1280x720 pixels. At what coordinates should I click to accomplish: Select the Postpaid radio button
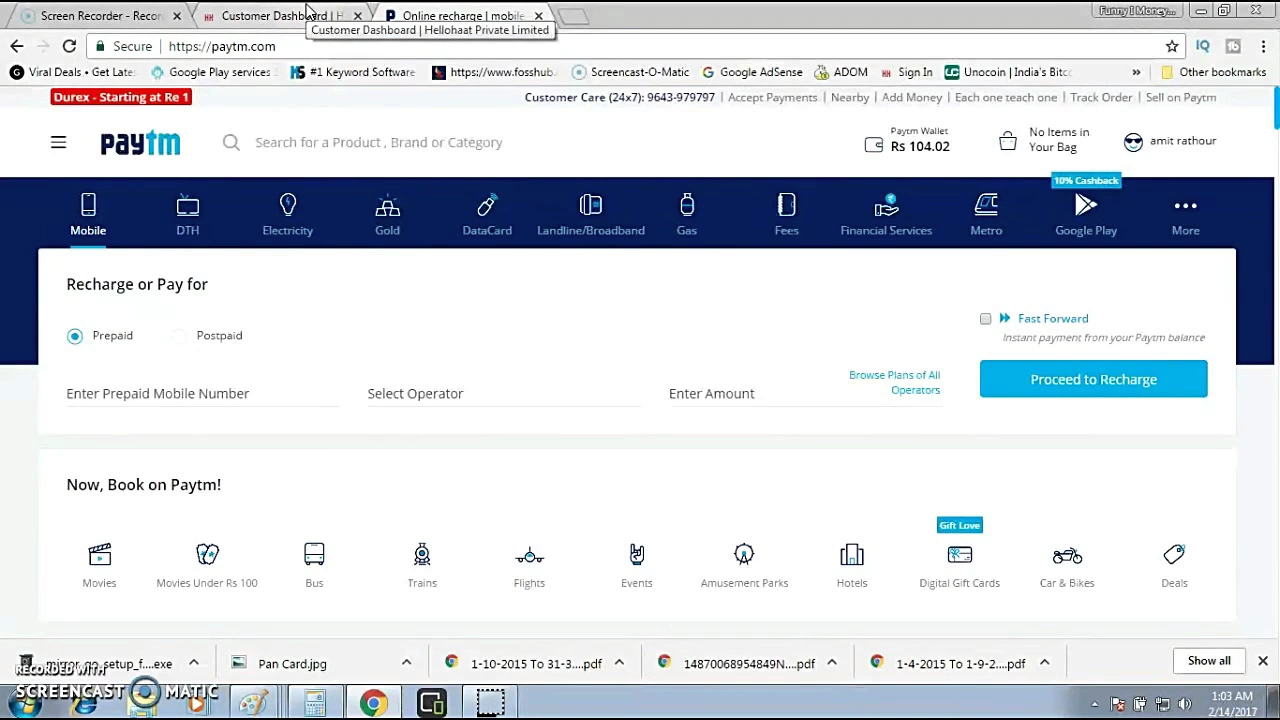[179, 336]
